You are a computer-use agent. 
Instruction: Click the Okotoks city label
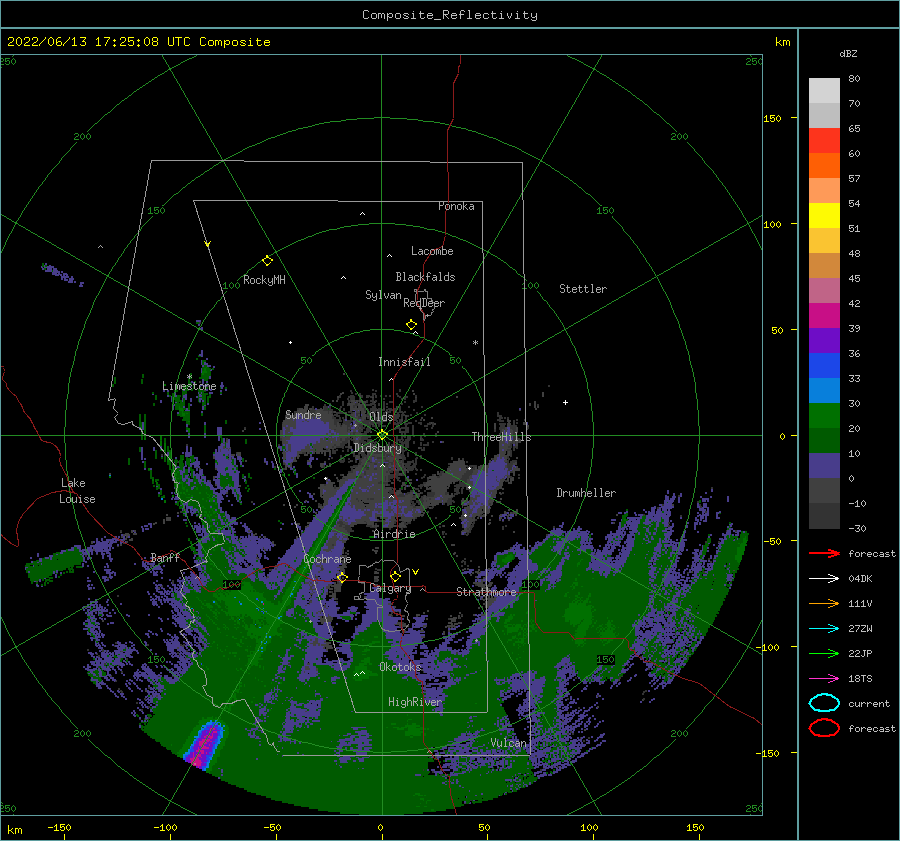400,667
